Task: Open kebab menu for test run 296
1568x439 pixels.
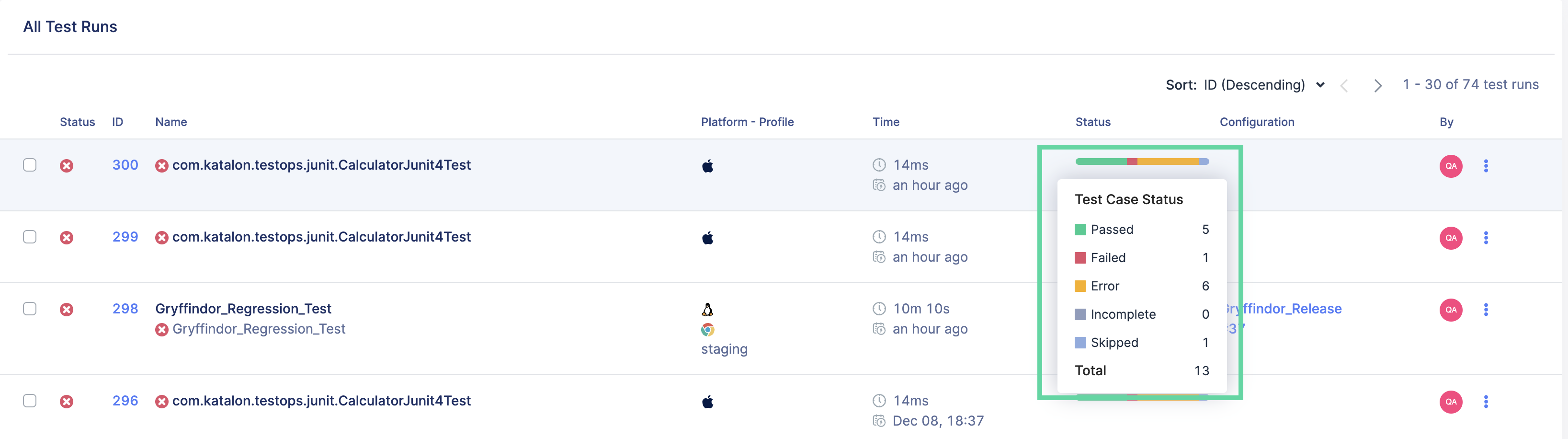Action: click(1485, 401)
